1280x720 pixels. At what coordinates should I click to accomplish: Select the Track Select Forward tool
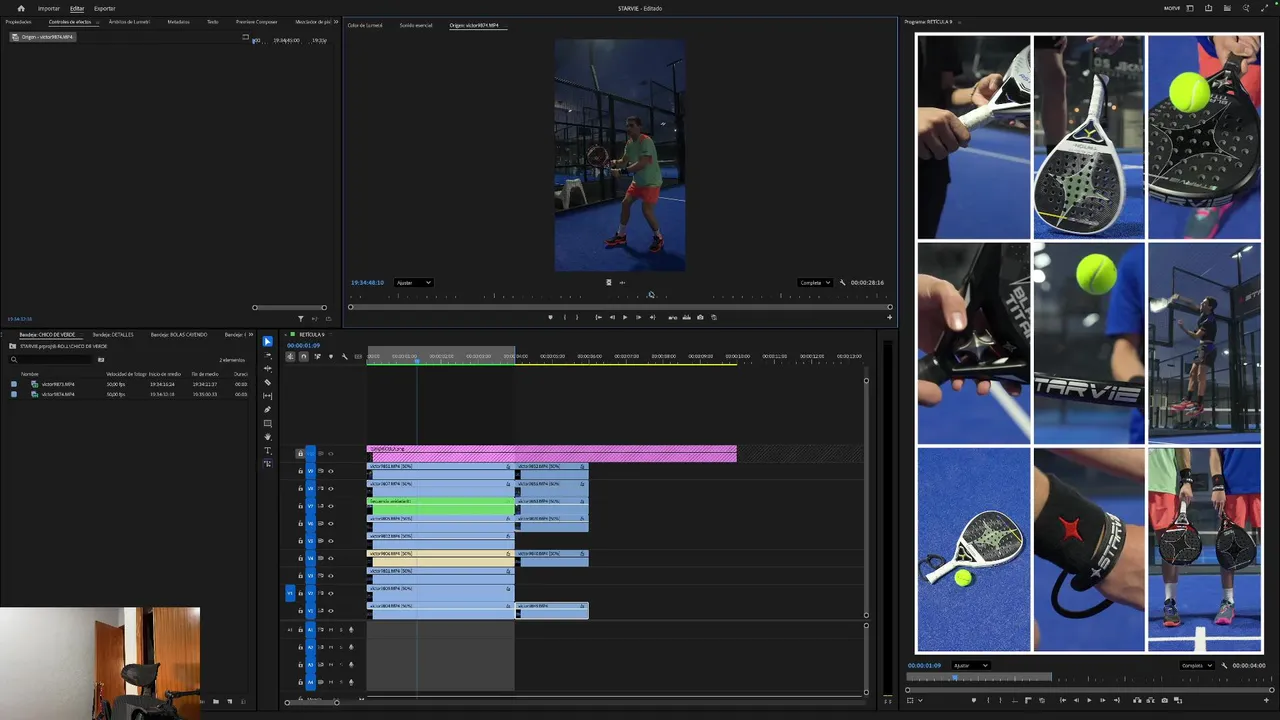[x=267, y=355]
